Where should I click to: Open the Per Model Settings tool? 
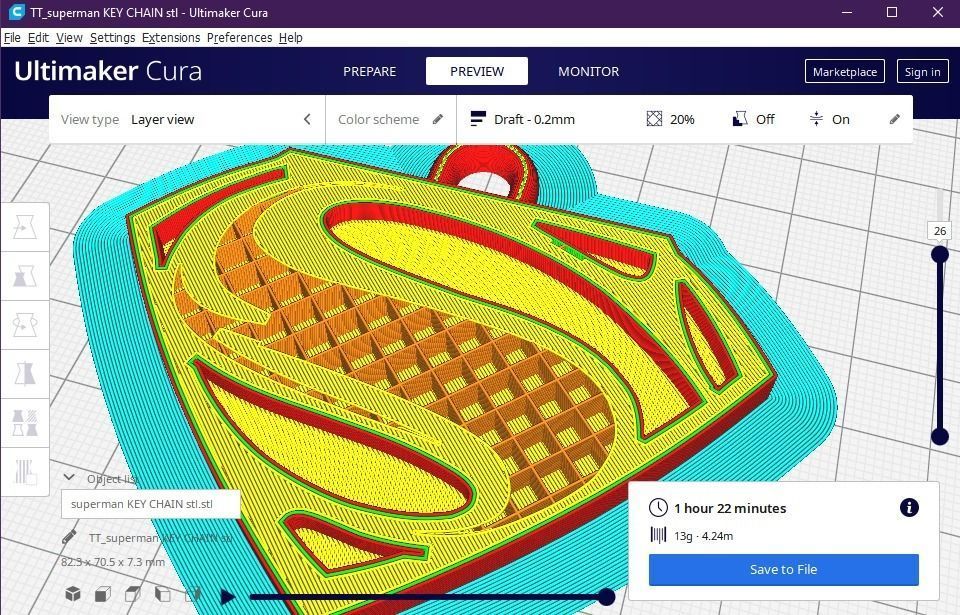click(x=24, y=423)
